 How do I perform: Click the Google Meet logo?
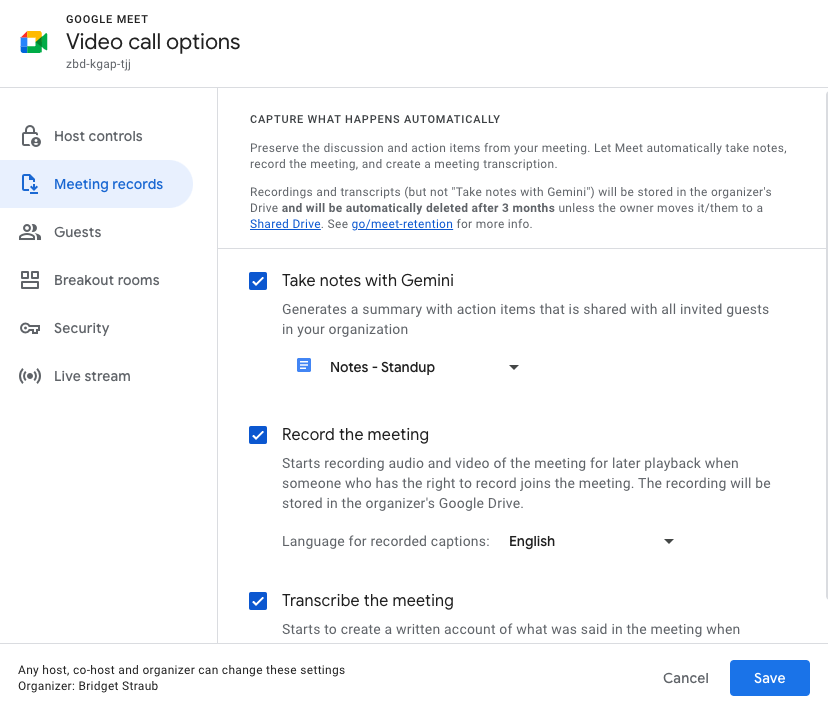click(x=33, y=42)
